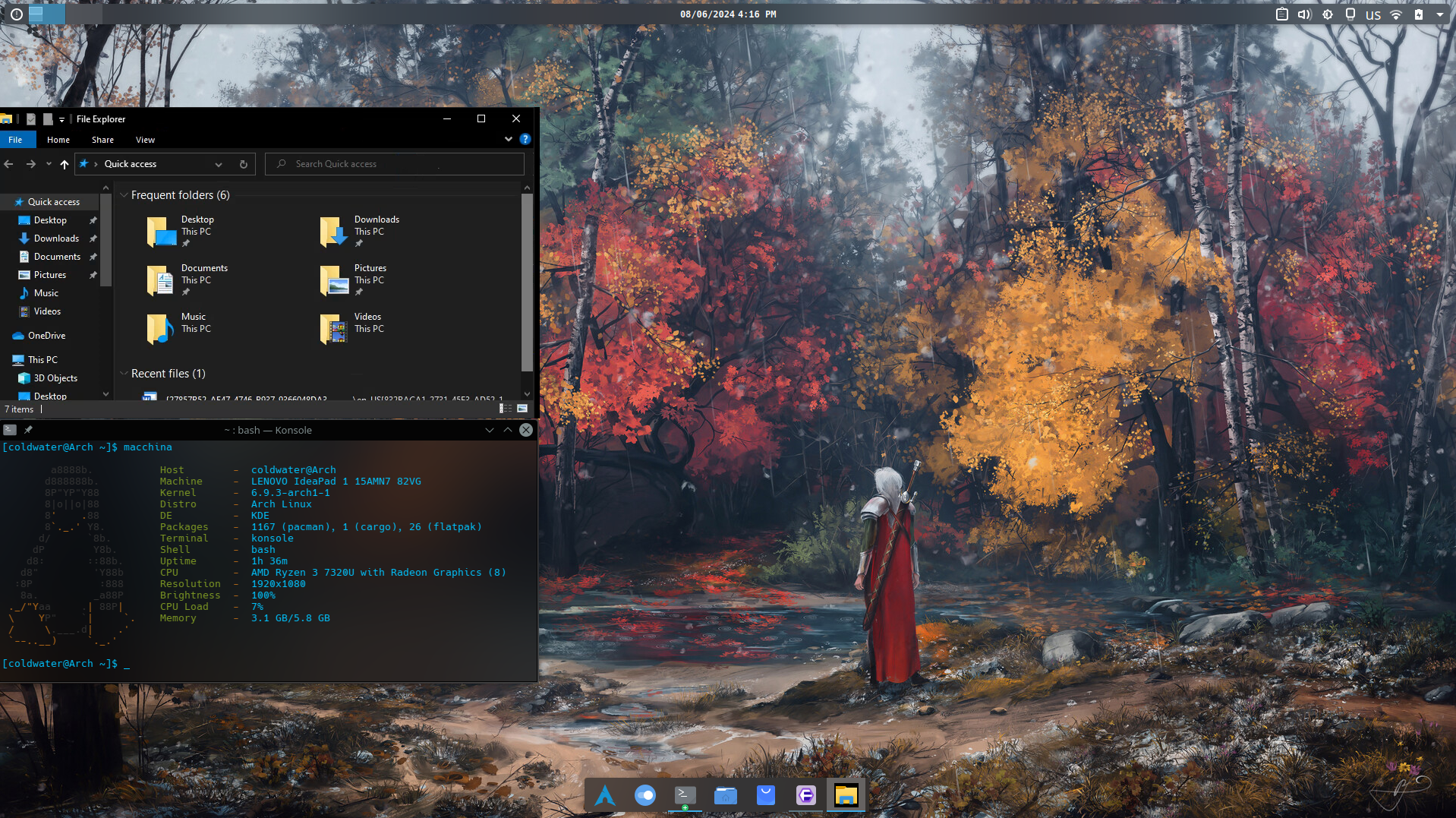Image resolution: width=1456 pixels, height=818 pixels.
Task: Expand the hidden system tray icons arrow
Action: click(x=1440, y=14)
